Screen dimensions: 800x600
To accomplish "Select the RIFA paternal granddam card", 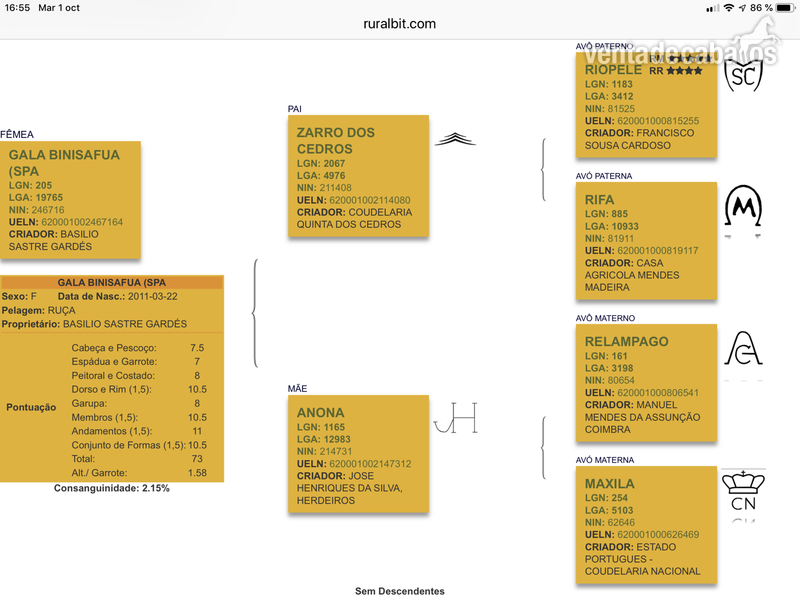I will coord(646,240).
